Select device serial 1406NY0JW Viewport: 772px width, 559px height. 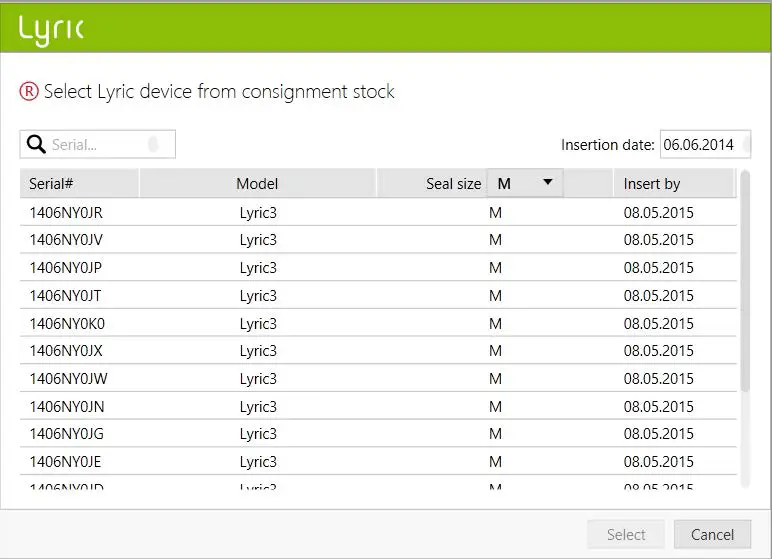[x=68, y=379]
